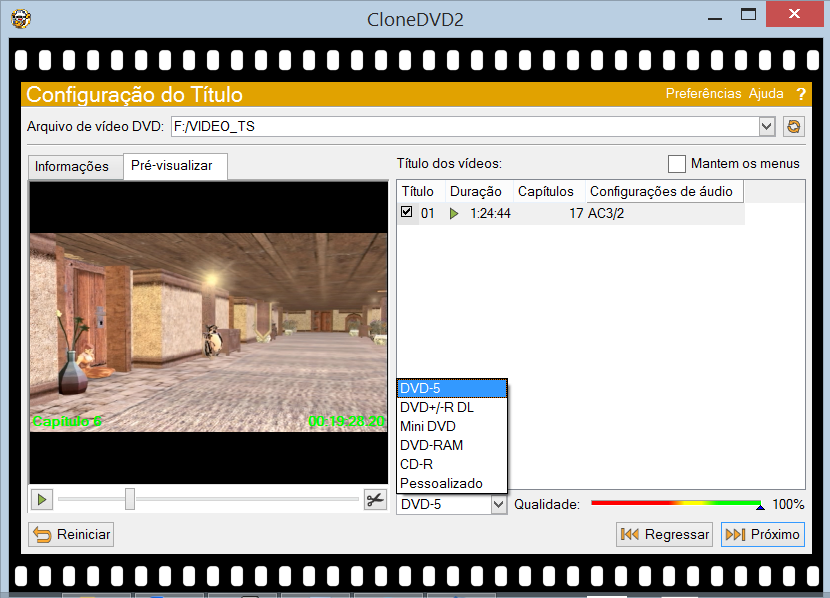Play title 01 with green arrow

[x=454, y=214]
